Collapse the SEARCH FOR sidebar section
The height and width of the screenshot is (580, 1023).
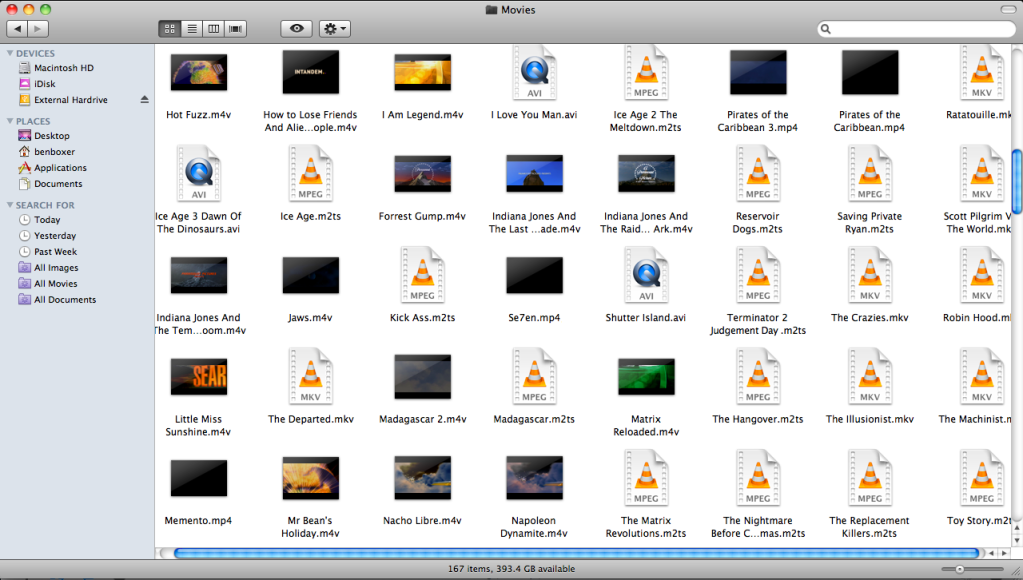click(x=10, y=205)
